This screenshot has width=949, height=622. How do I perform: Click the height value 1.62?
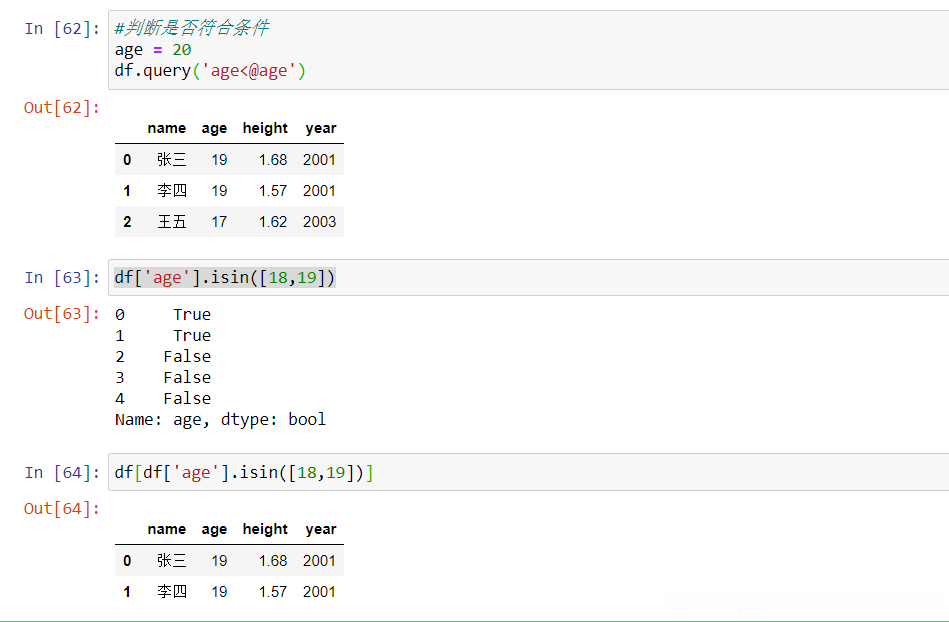coord(272,222)
